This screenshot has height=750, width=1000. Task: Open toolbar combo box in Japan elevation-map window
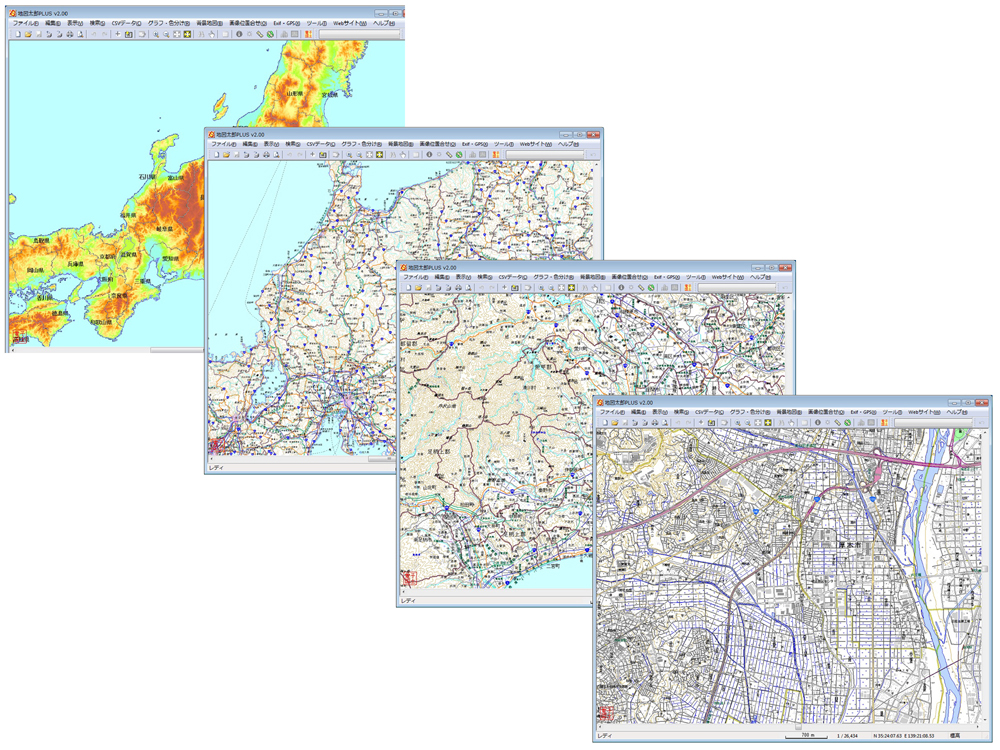click(x=359, y=34)
